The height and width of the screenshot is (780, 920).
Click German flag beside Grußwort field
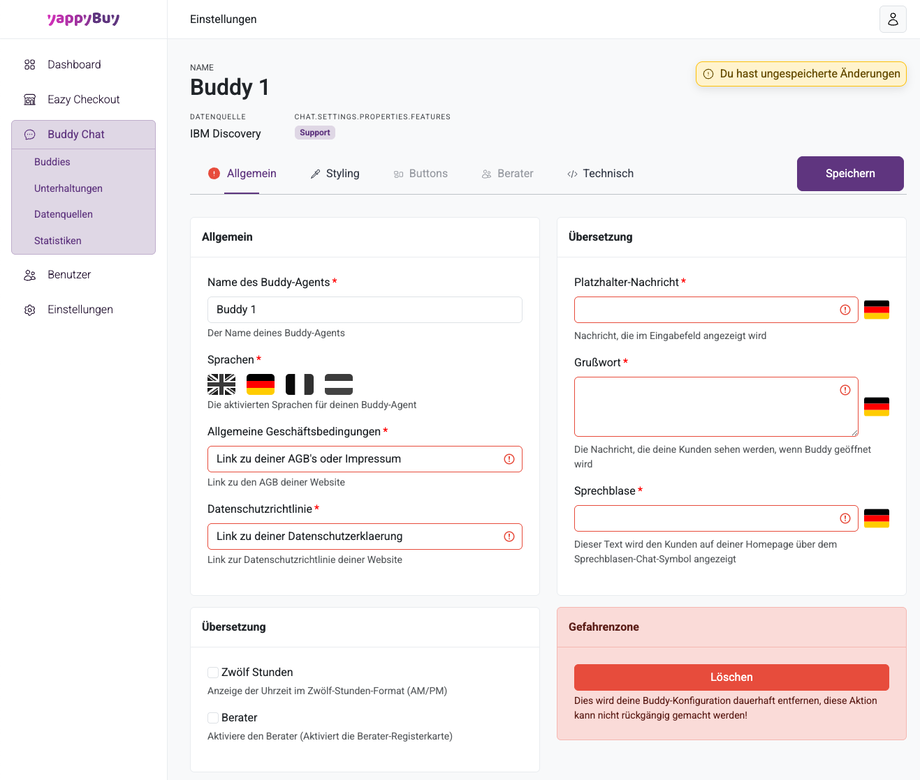(x=876, y=407)
